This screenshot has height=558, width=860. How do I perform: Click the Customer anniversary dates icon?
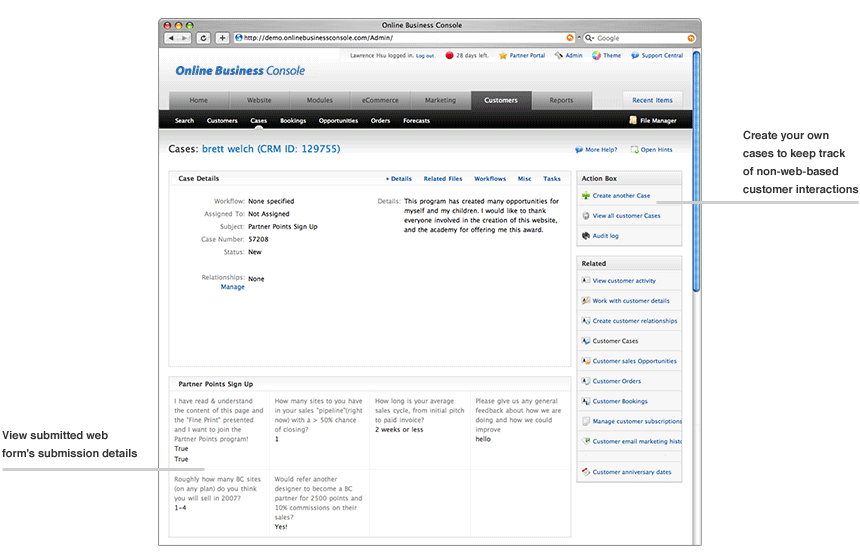pyautogui.click(x=585, y=472)
